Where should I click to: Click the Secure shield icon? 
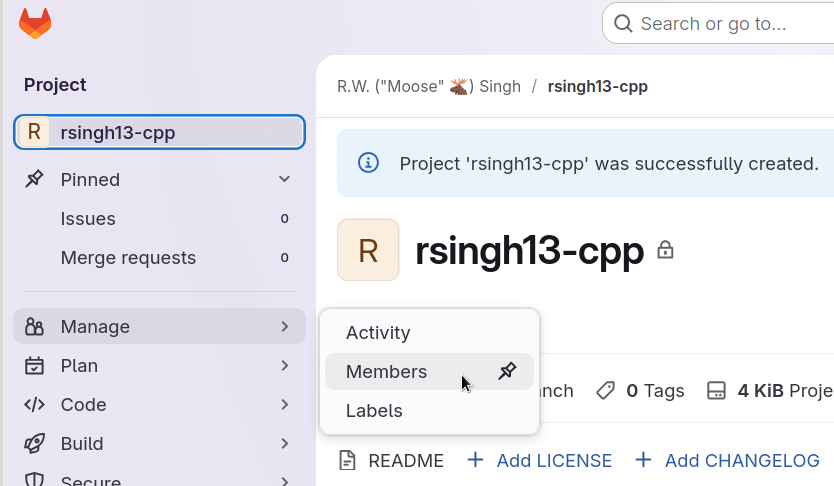(34, 480)
